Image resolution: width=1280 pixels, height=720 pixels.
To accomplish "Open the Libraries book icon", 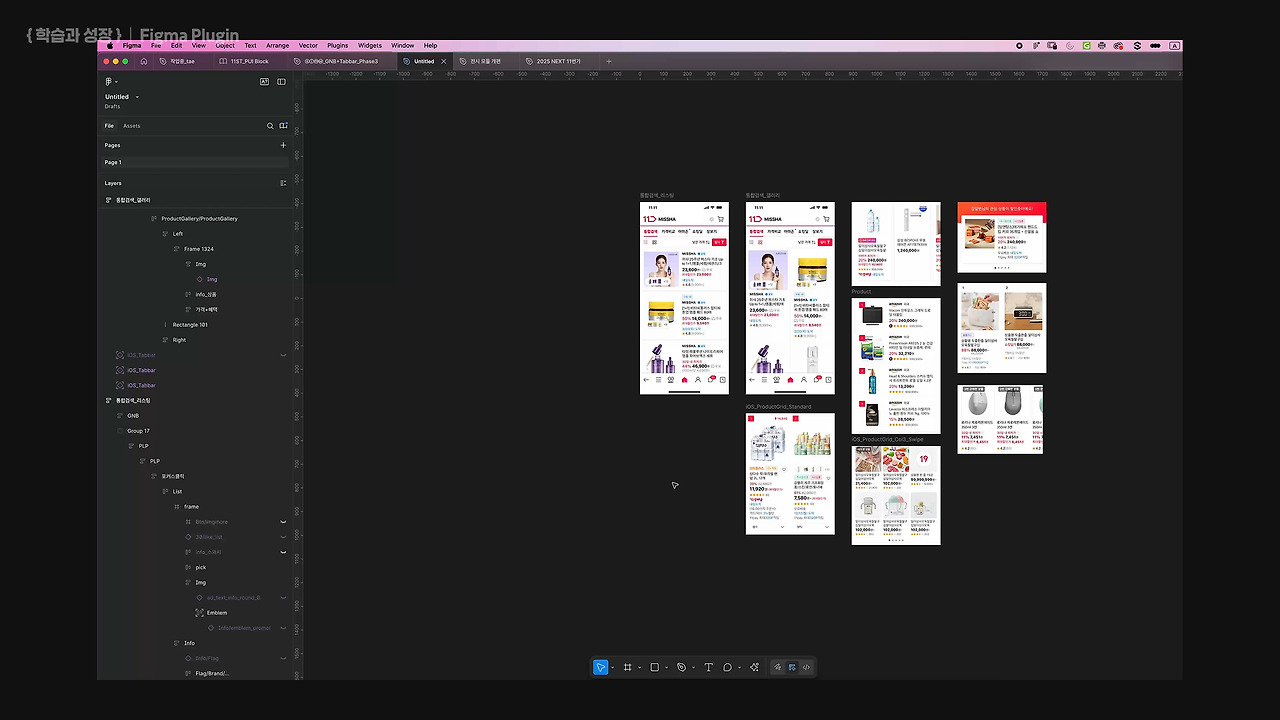I will [x=284, y=126].
